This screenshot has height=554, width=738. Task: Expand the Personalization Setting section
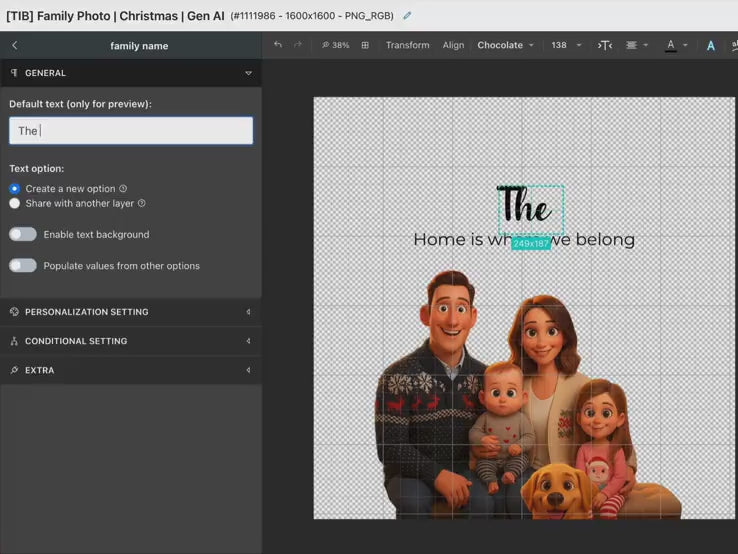tap(130, 312)
